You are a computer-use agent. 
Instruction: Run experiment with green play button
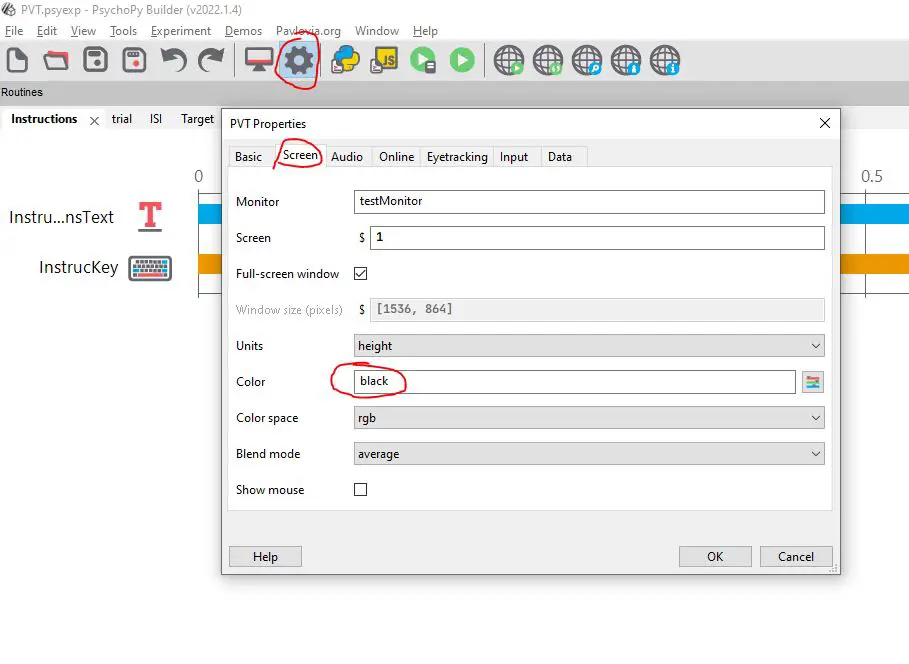(x=462, y=60)
